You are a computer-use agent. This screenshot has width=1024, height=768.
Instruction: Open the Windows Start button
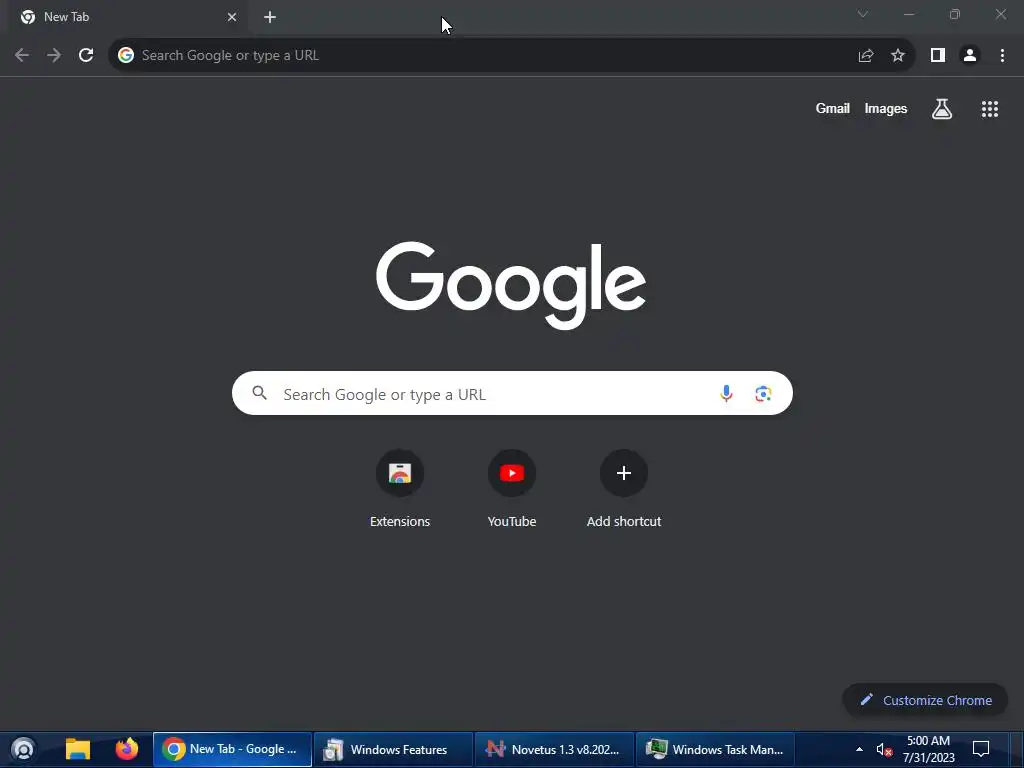(23, 749)
